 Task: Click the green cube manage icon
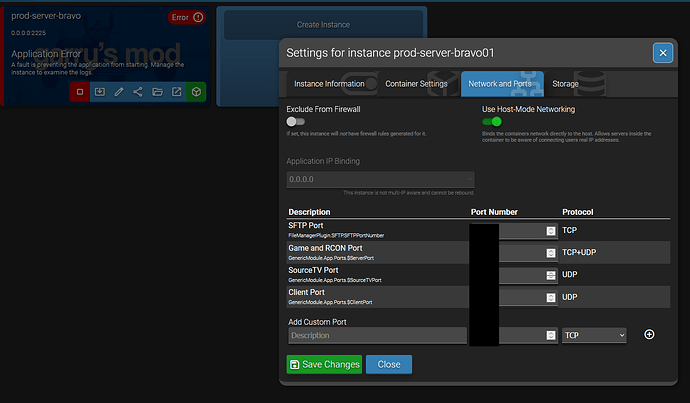coord(196,92)
